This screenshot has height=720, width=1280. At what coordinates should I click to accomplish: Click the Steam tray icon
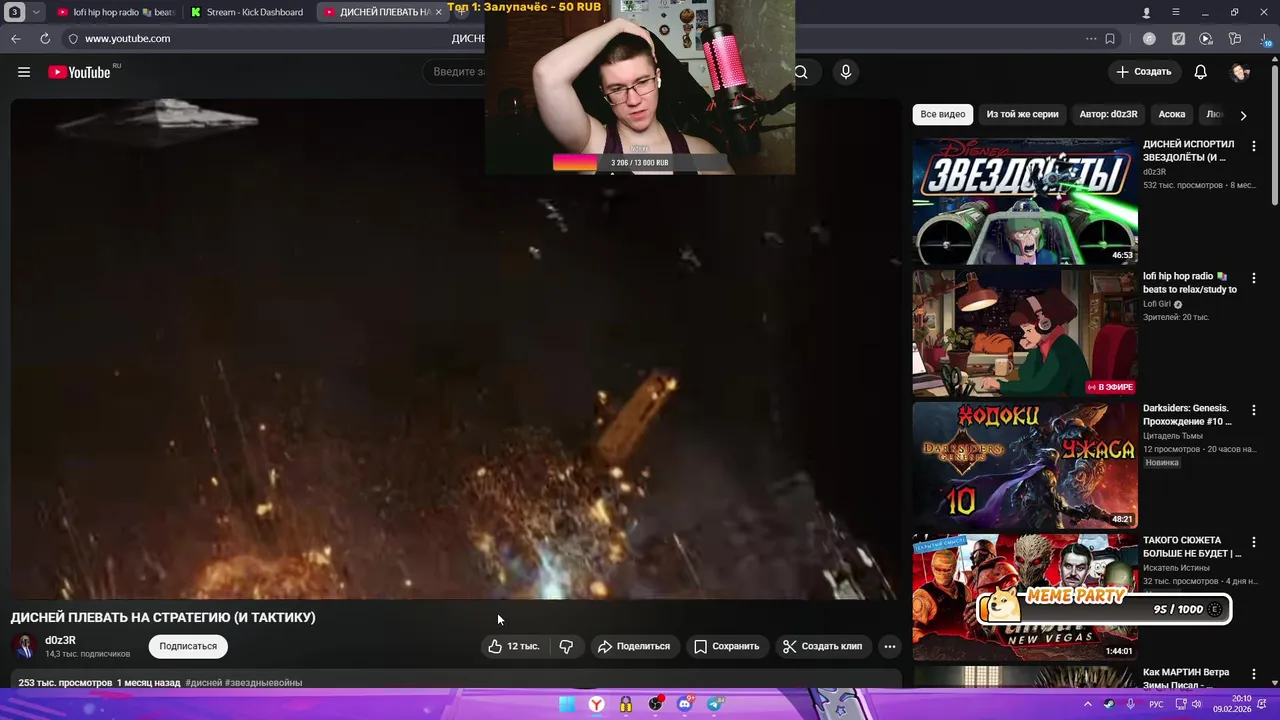(x=1109, y=704)
